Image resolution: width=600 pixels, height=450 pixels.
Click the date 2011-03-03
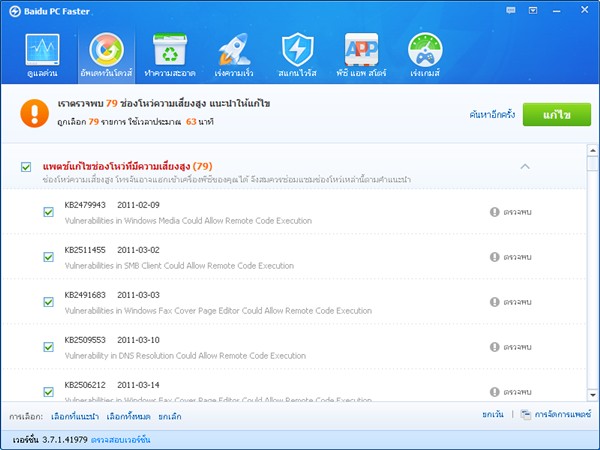coord(138,295)
